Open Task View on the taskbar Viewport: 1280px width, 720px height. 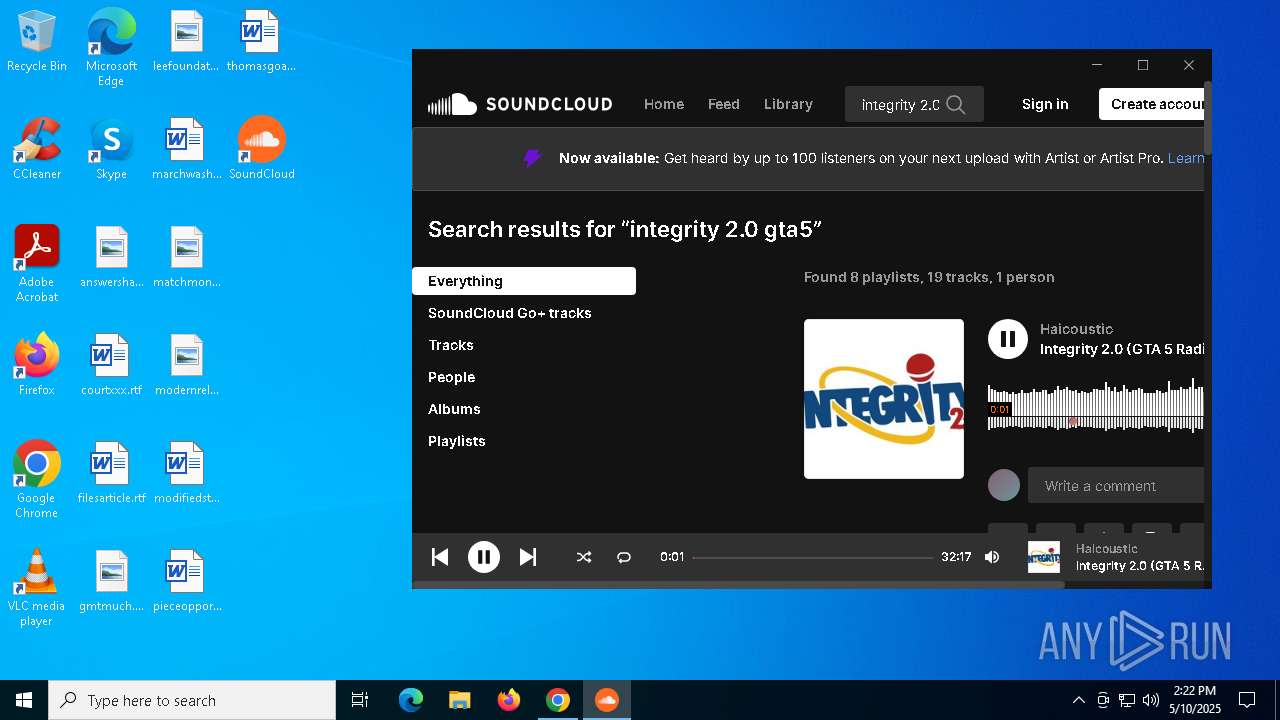click(360, 700)
